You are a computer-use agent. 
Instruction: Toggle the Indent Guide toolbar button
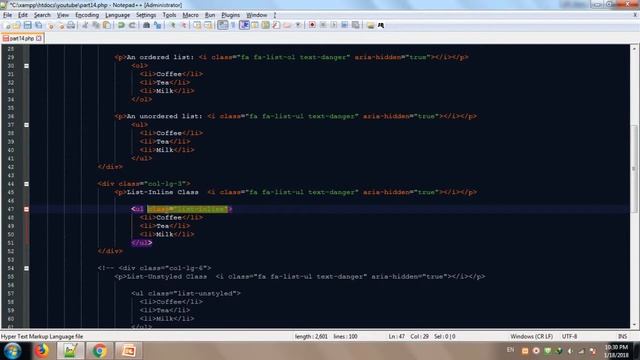coord(244,25)
